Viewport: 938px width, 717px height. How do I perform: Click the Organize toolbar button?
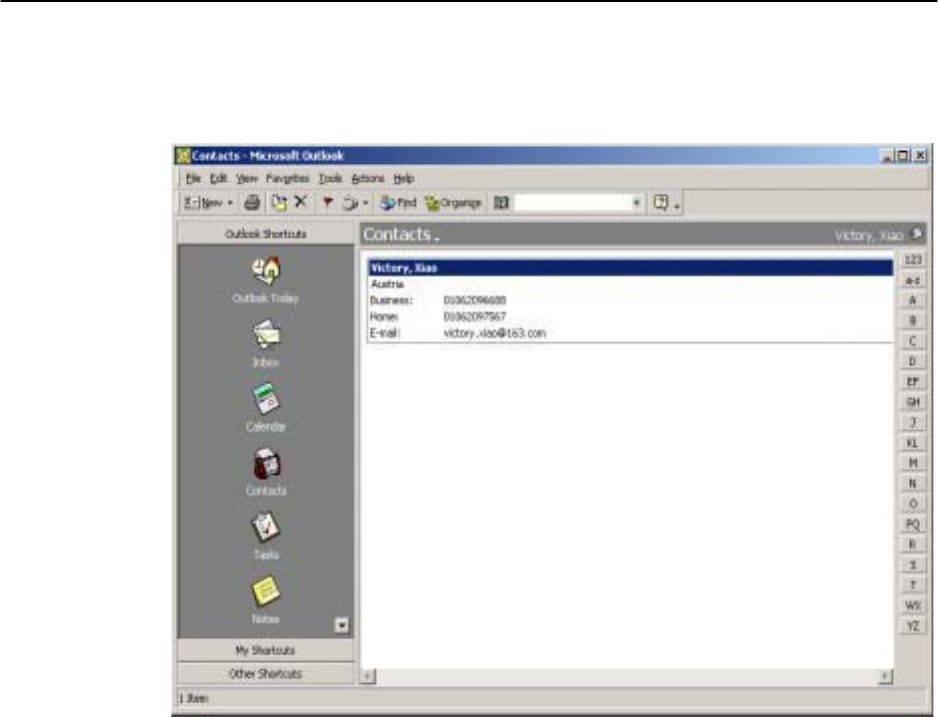point(453,203)
